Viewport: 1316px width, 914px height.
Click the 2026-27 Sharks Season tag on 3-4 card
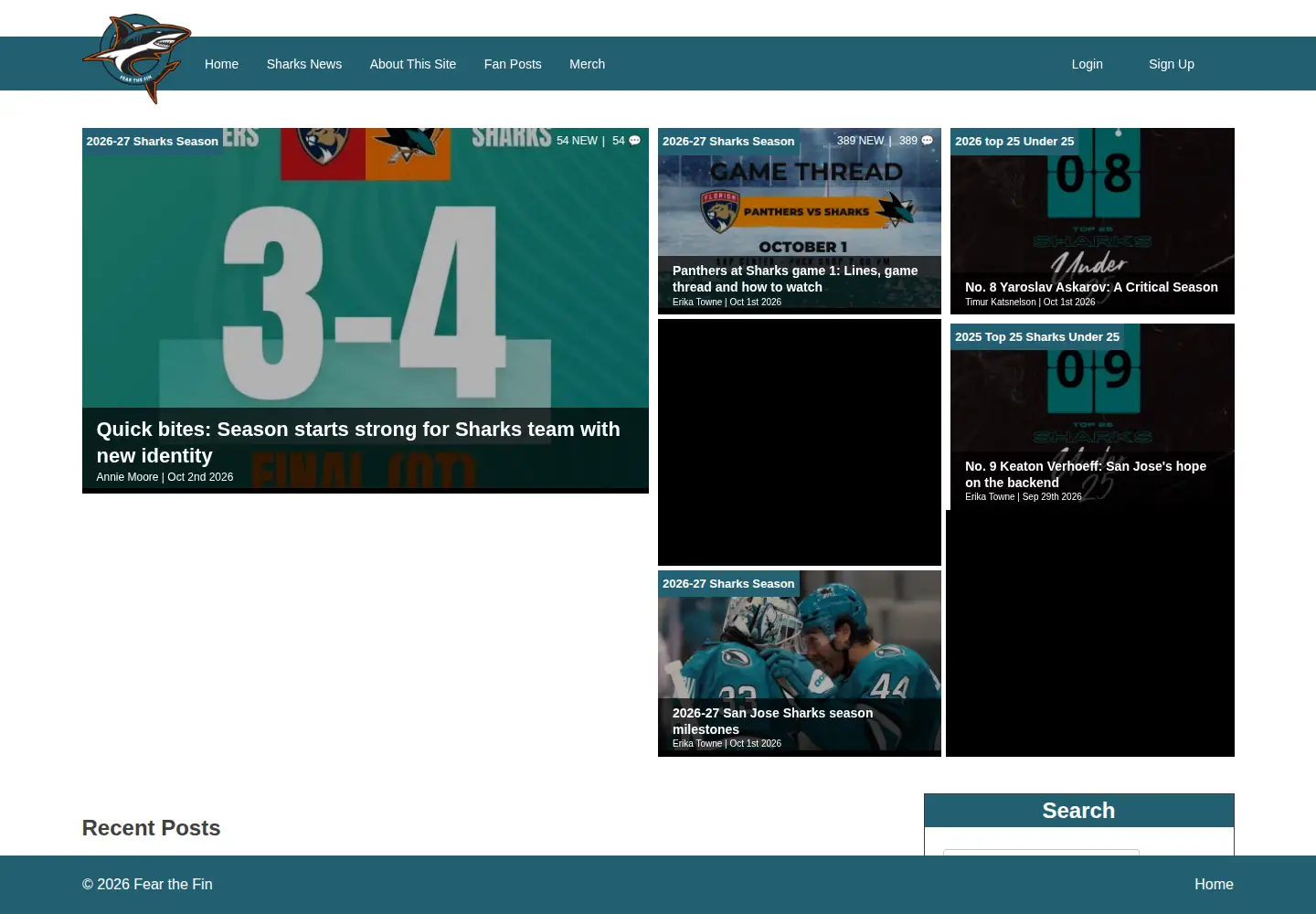point(153,142)
